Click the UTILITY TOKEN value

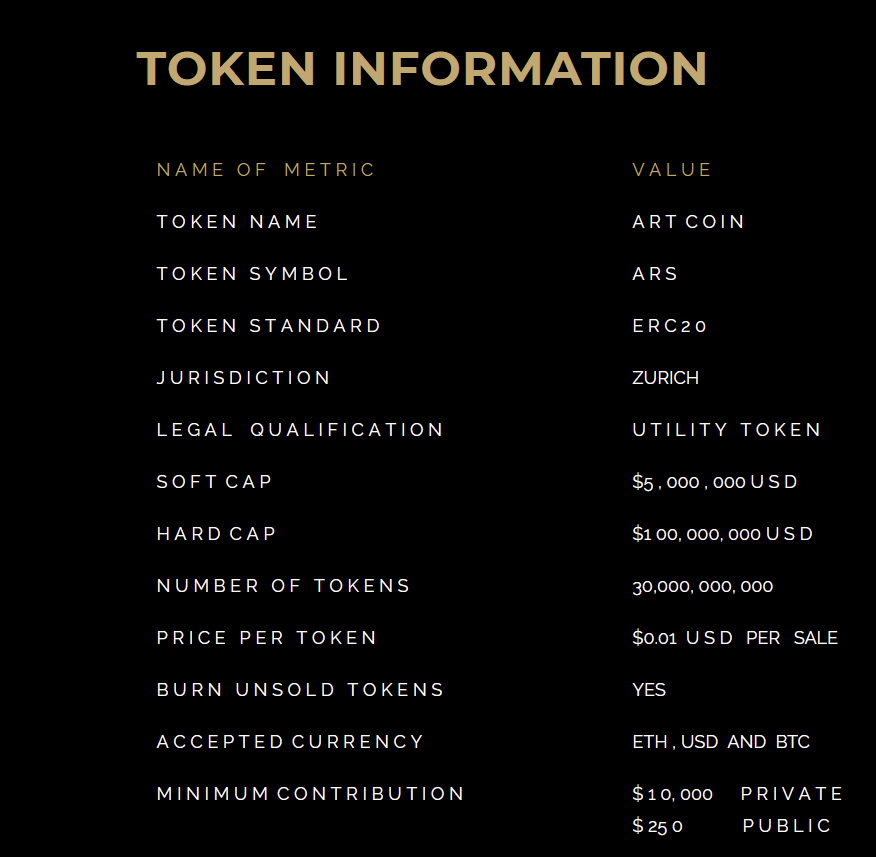[x=726, y=430]
